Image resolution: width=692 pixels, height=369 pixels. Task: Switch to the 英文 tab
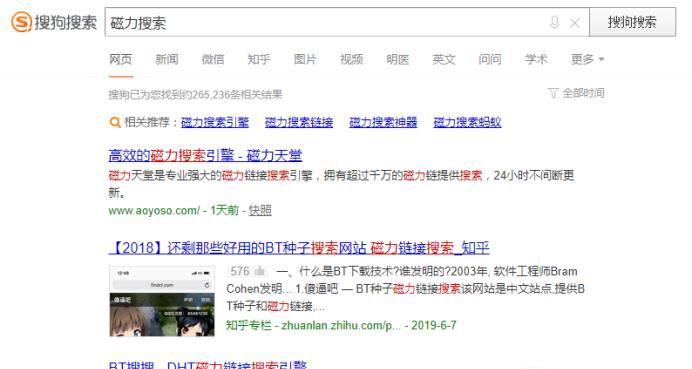click(444, 59)
